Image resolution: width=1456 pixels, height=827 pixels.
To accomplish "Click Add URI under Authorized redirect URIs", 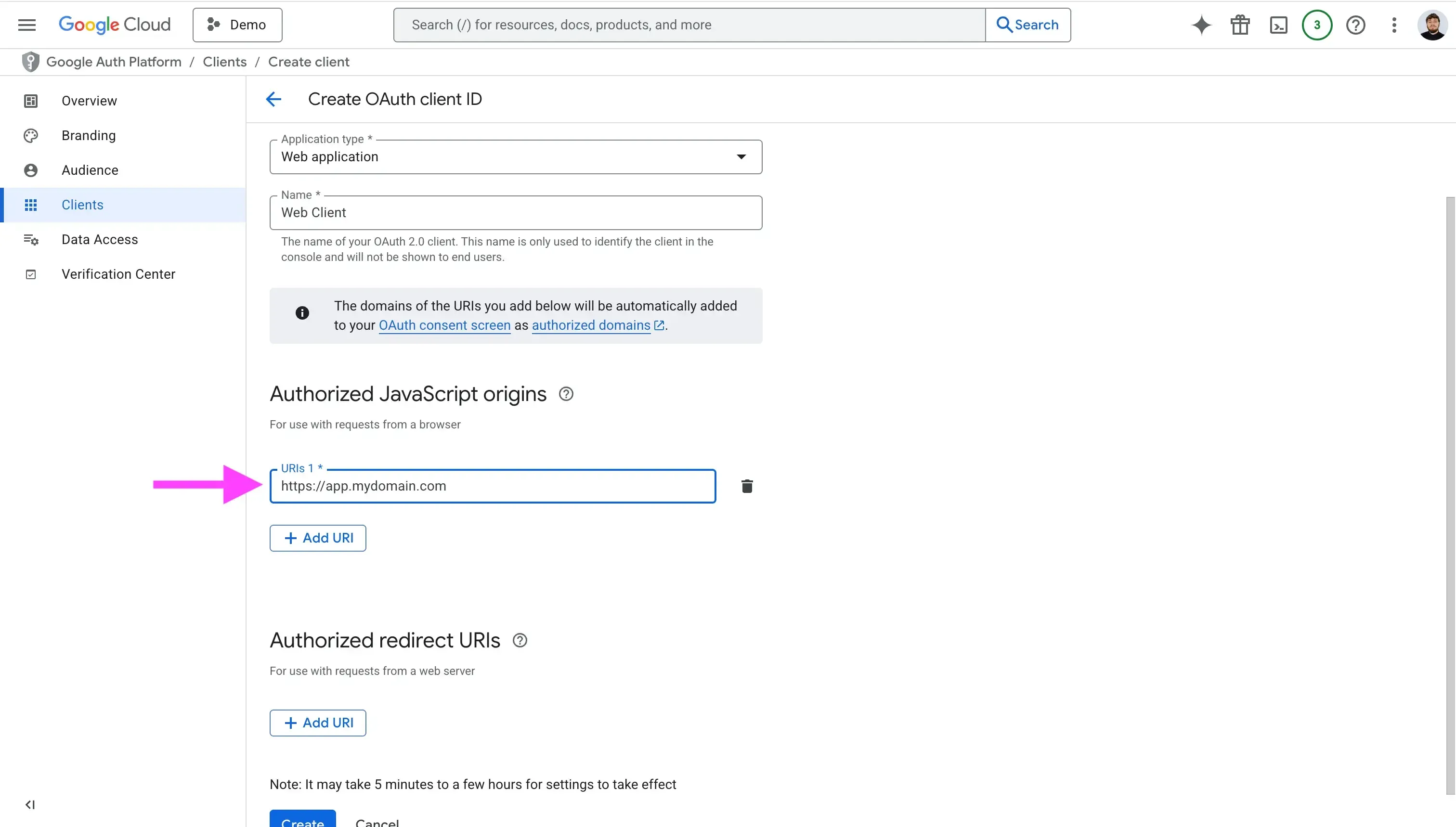I will (x=317, y=723).
